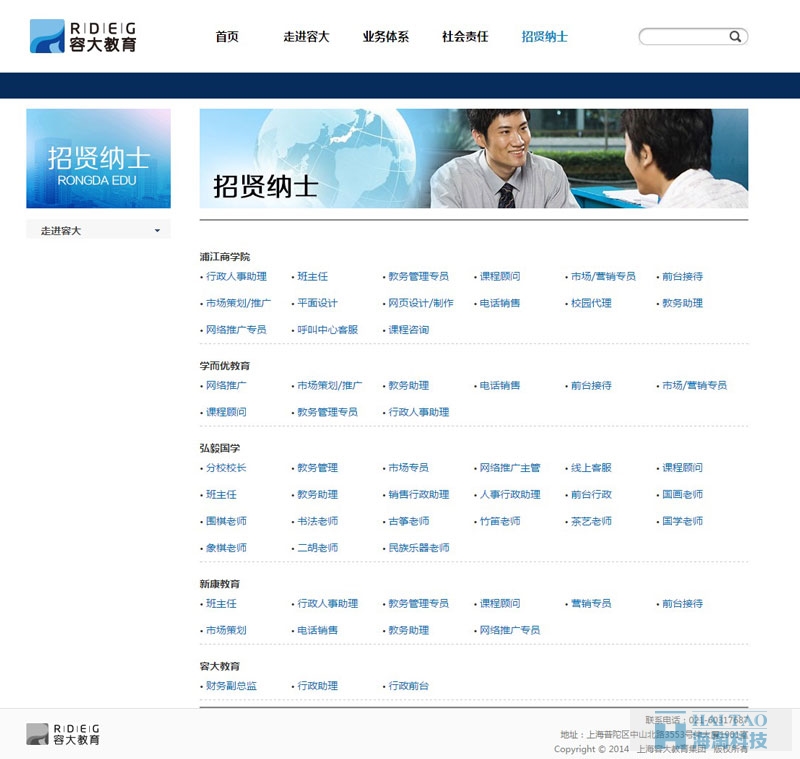800x759 pixels.
Task: Open the 校园代理 job link
Action: (x=591, y=303)
